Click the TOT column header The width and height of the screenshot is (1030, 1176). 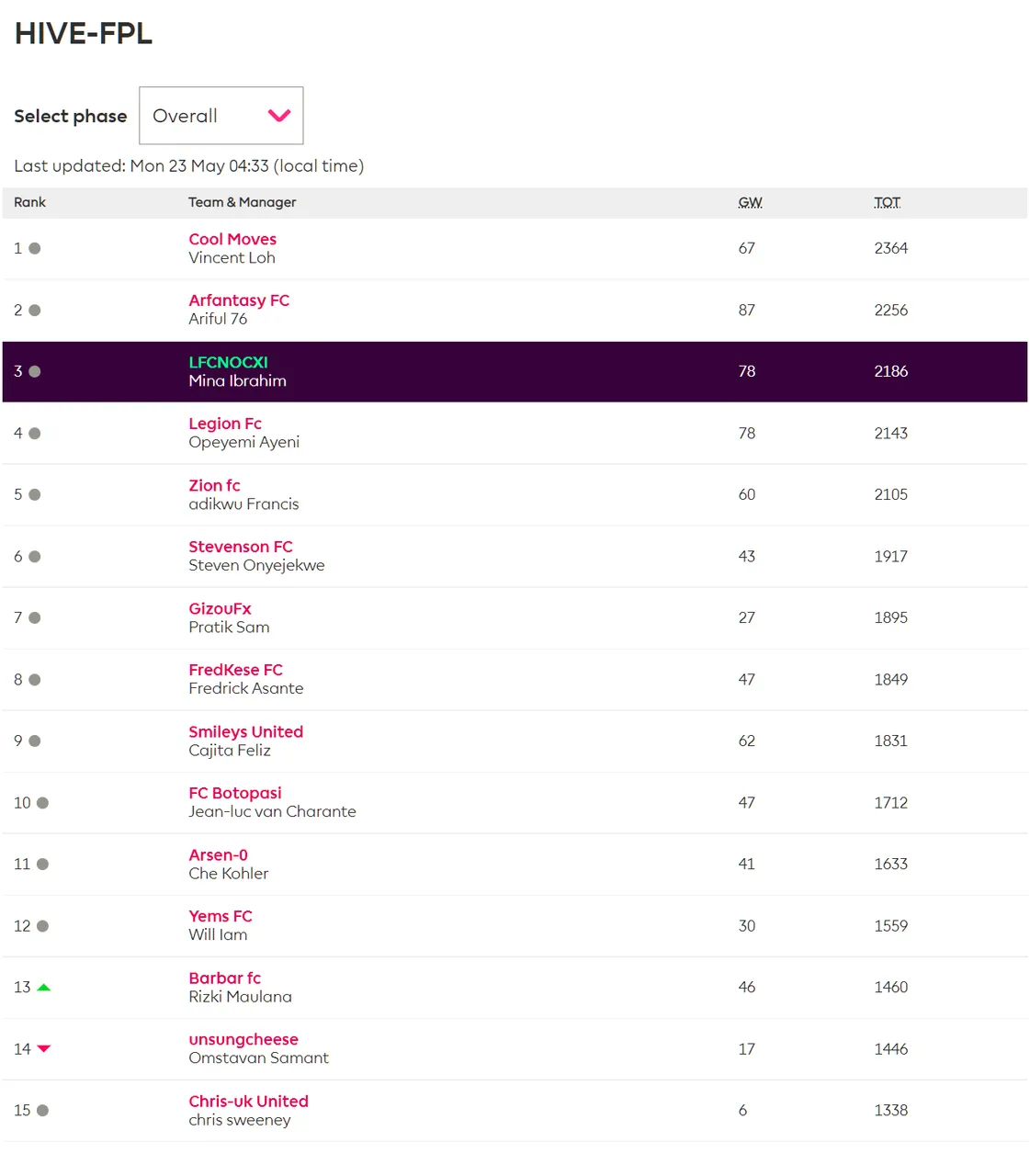coord(887,202)
